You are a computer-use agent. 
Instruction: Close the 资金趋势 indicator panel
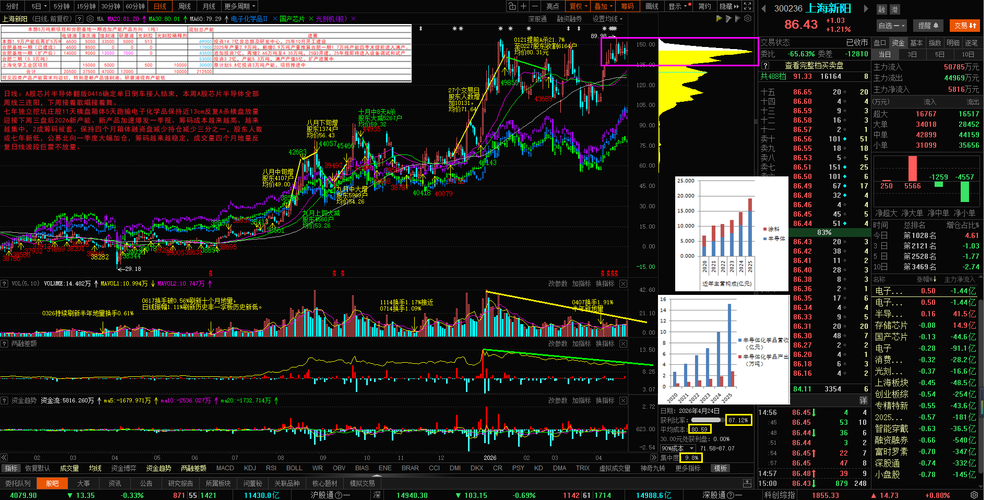click(623, 400)
